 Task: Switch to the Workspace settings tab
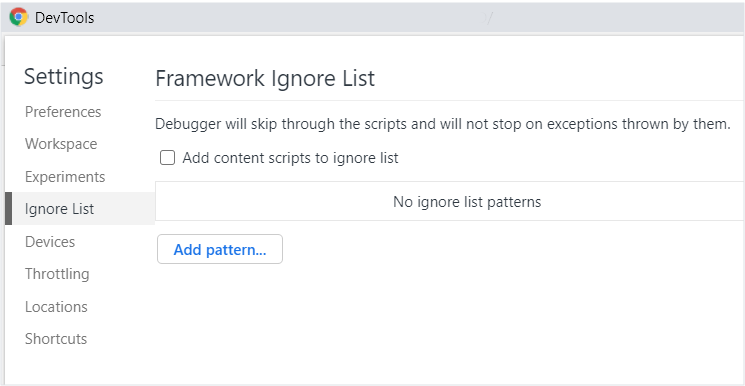(x=61, y=144)
